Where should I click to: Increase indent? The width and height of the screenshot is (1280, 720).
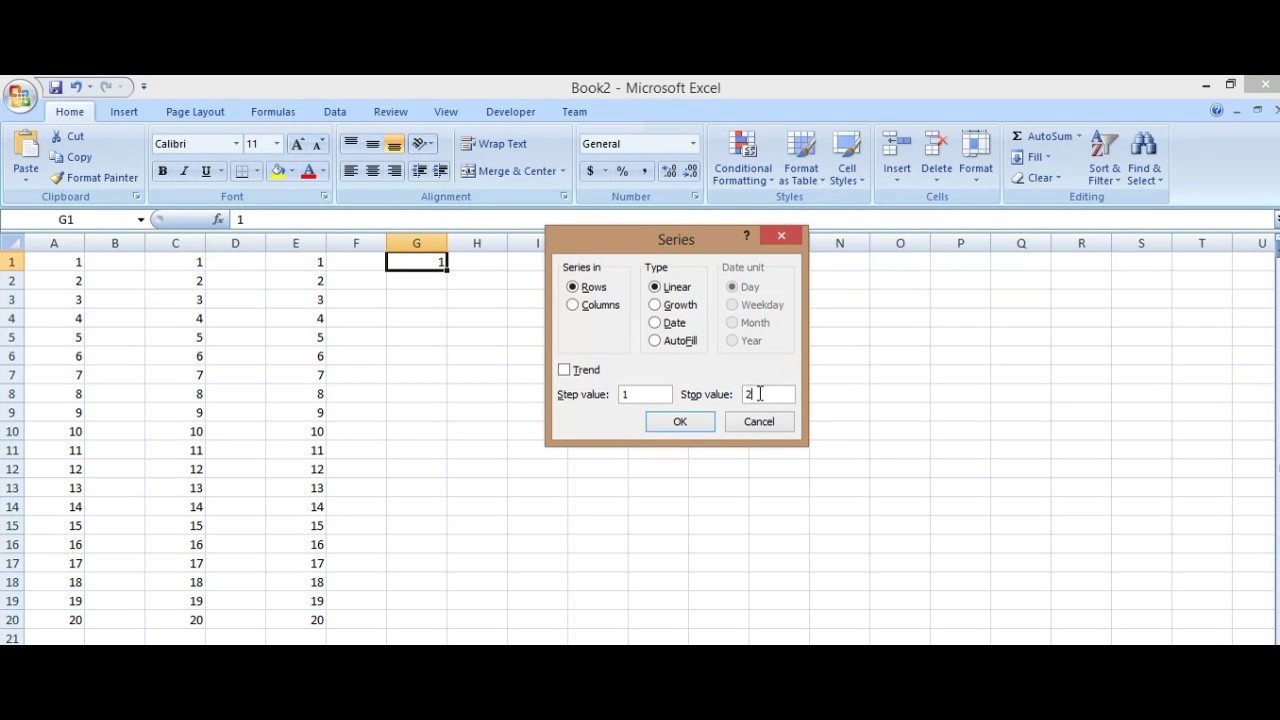coord(440,172)
